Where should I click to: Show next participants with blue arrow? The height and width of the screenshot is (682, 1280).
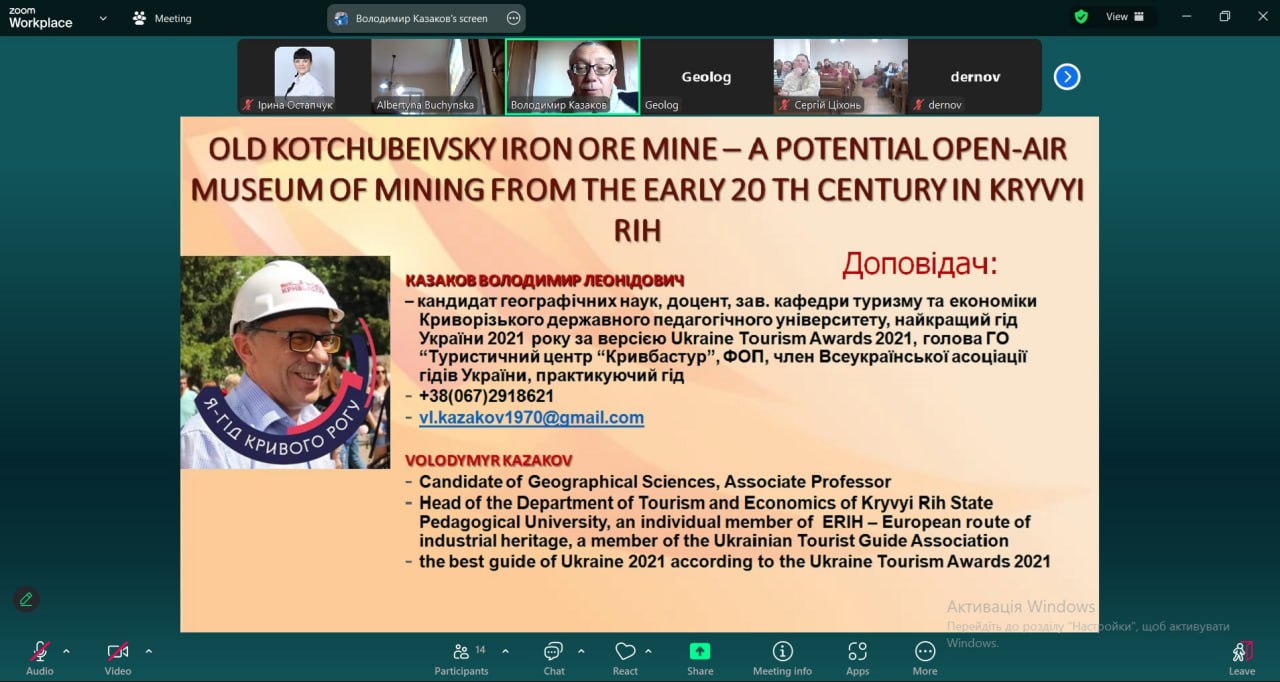tap(1067, 77)
